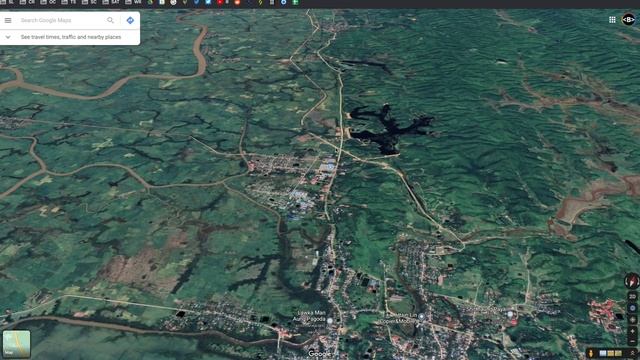Click the red YouTube bookmark icon

(220, 2)
